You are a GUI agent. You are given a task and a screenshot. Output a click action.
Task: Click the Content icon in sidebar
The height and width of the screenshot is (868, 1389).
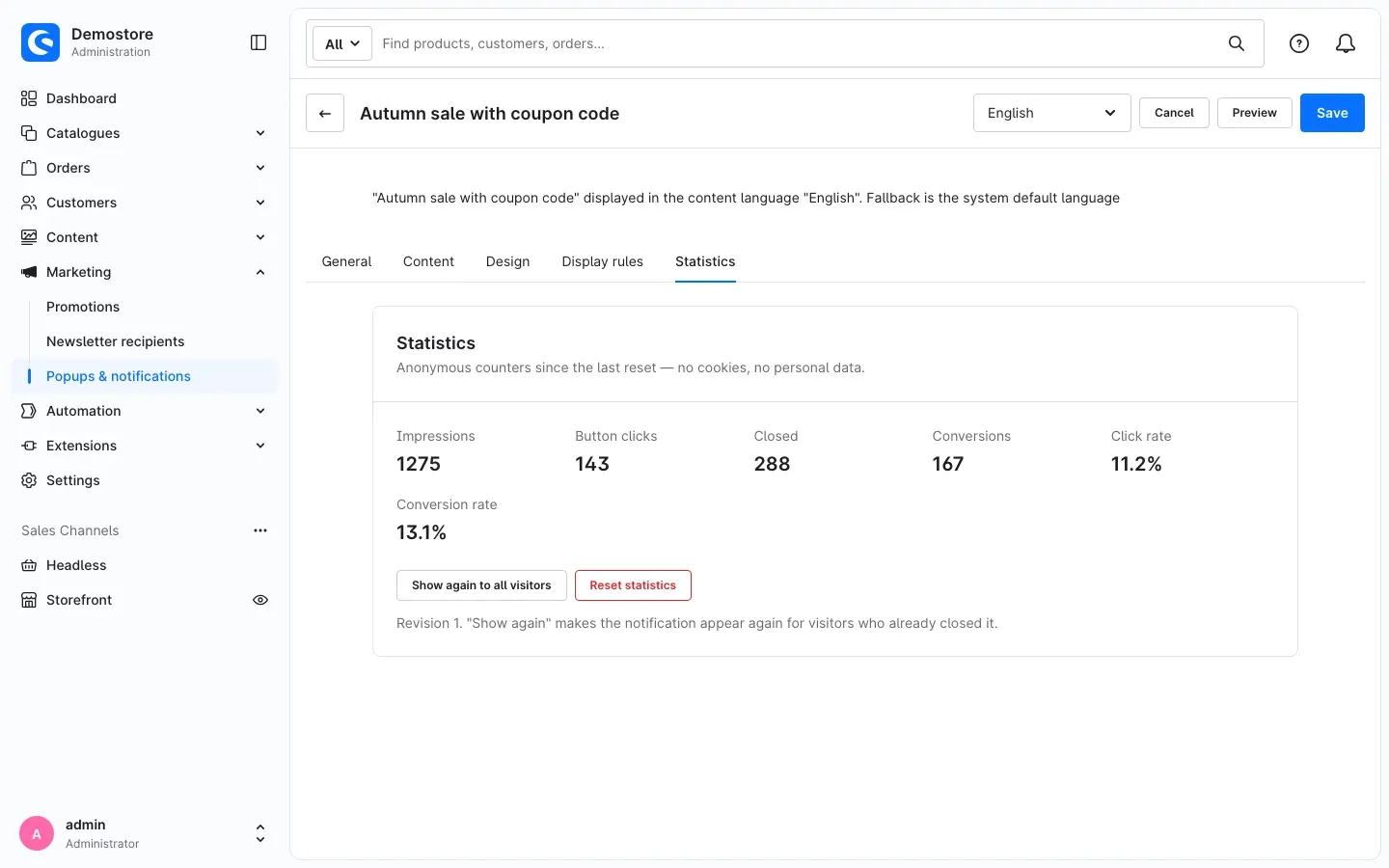pos(29,237)
